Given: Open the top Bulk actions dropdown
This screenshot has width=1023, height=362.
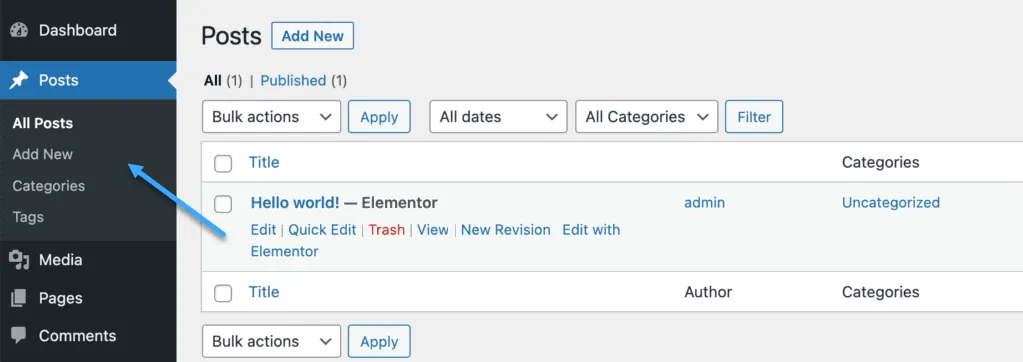Looking at the screenshot, I should 271,117.
